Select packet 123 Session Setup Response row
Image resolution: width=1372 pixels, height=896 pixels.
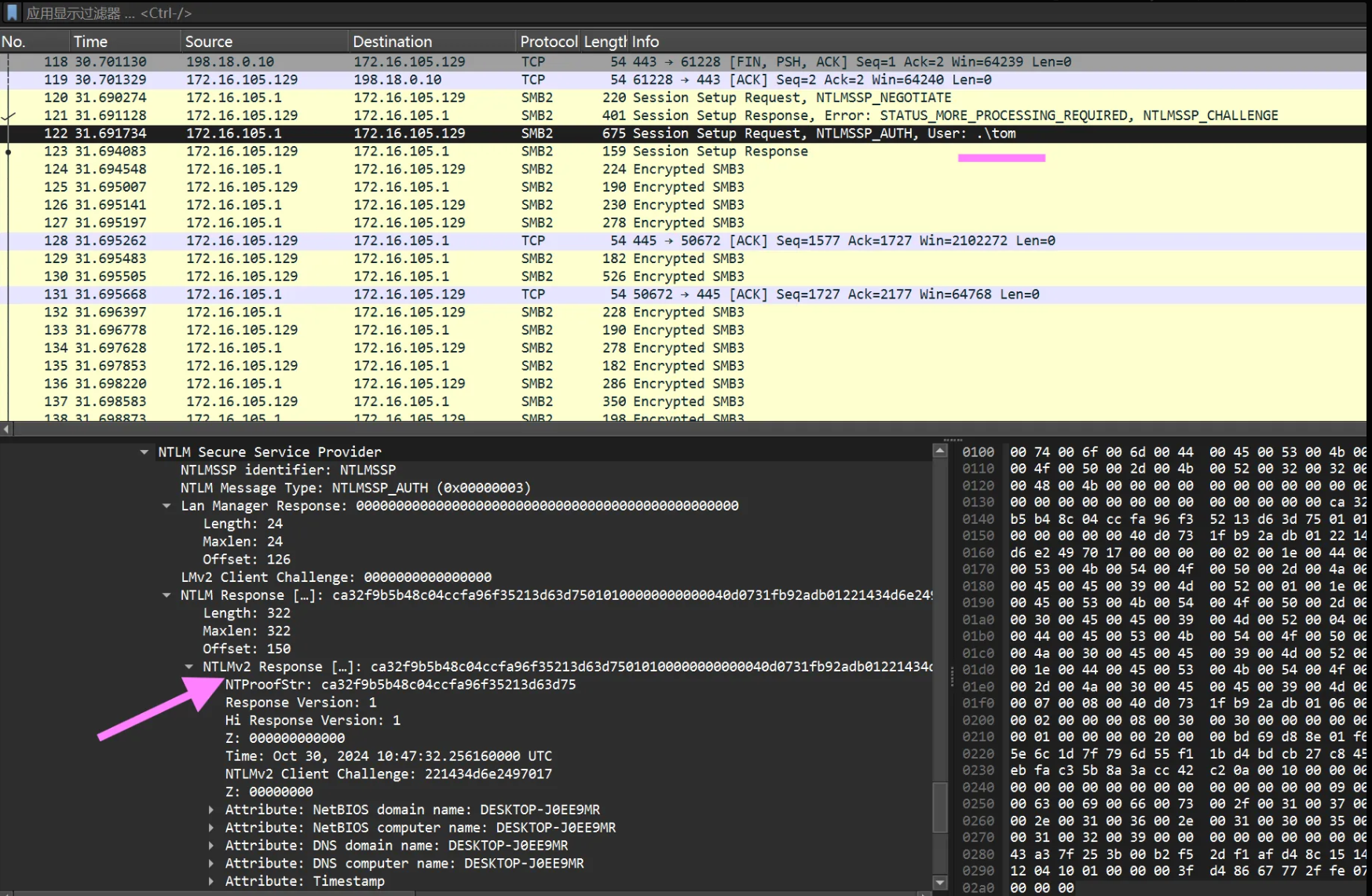coord(683,152)
